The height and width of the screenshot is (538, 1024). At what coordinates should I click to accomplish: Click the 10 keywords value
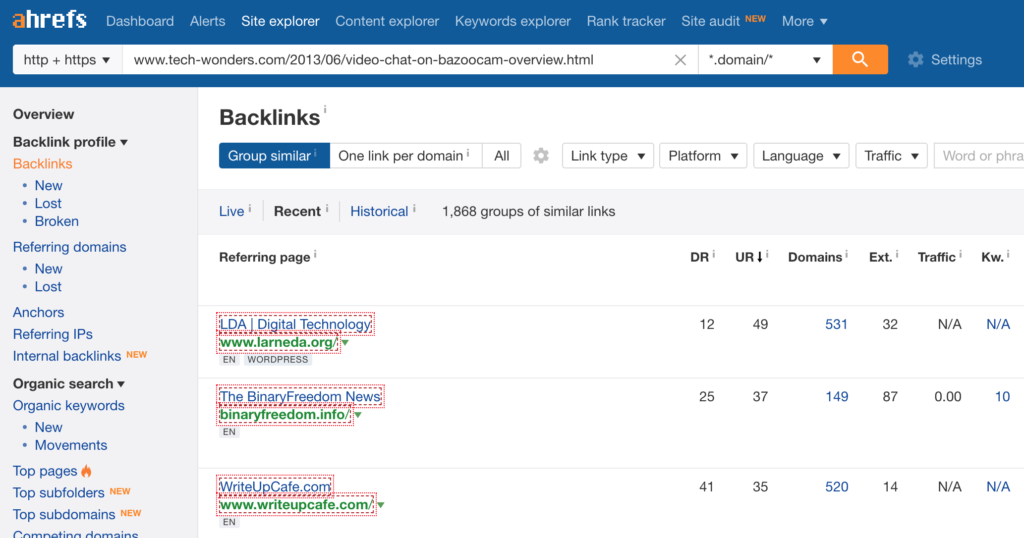[x=1002, y=396]
